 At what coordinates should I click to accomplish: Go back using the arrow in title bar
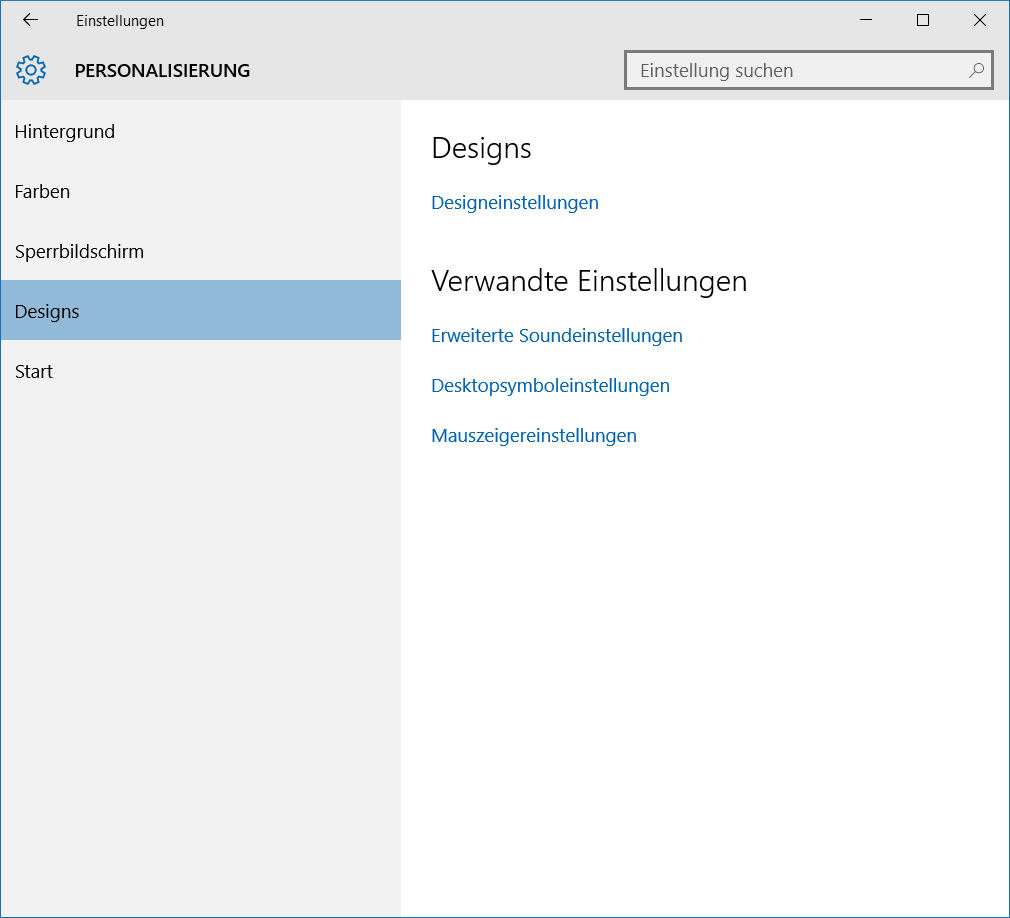coord(30,20)
